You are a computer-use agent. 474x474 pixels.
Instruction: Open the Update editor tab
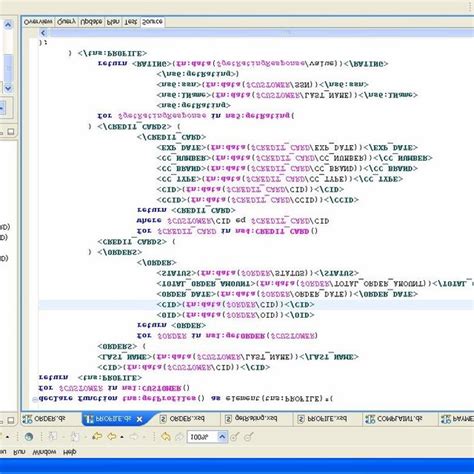pyautogui.click(x=91, y=22)
